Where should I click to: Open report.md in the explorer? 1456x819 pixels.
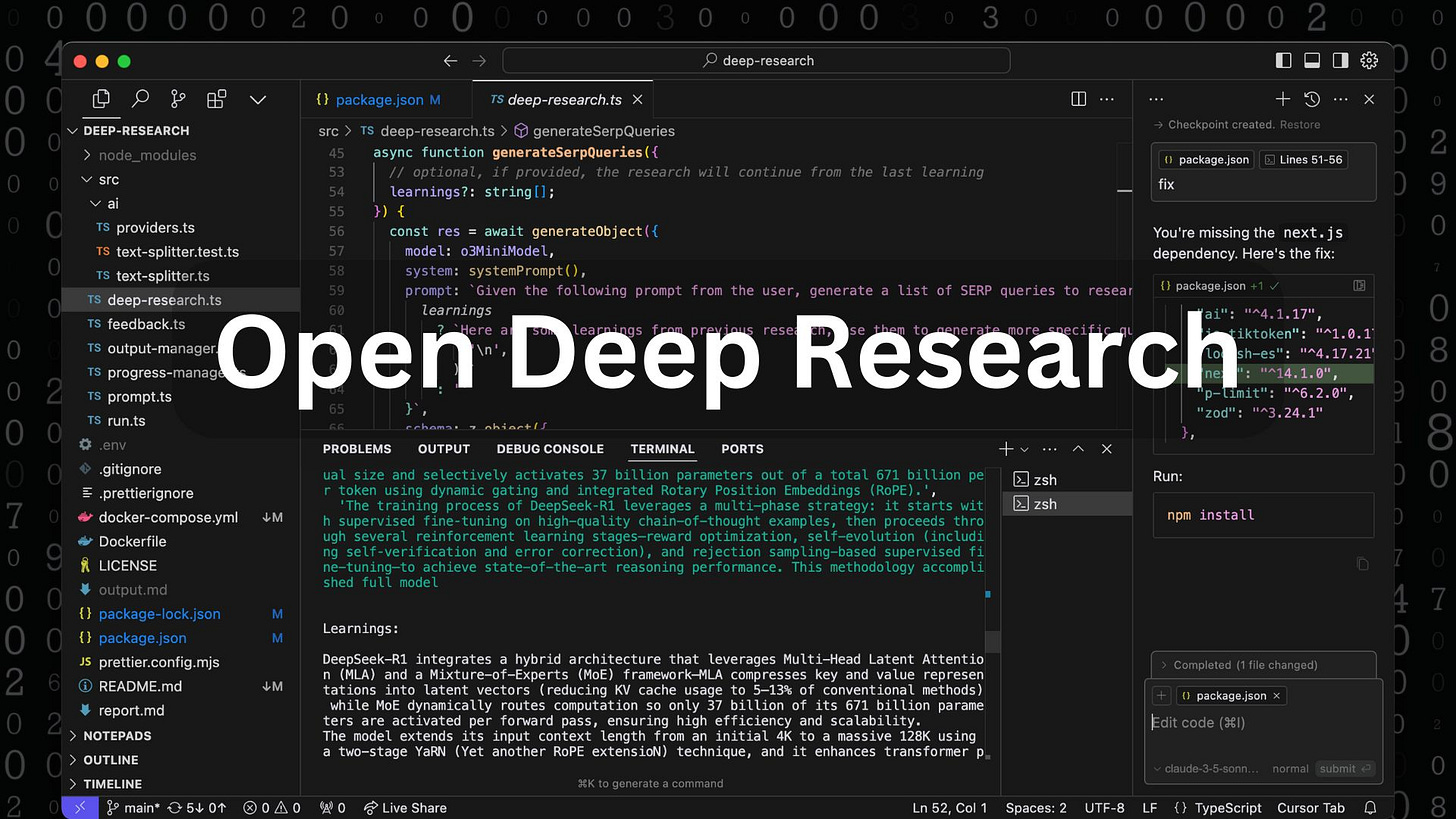[131, 710]
